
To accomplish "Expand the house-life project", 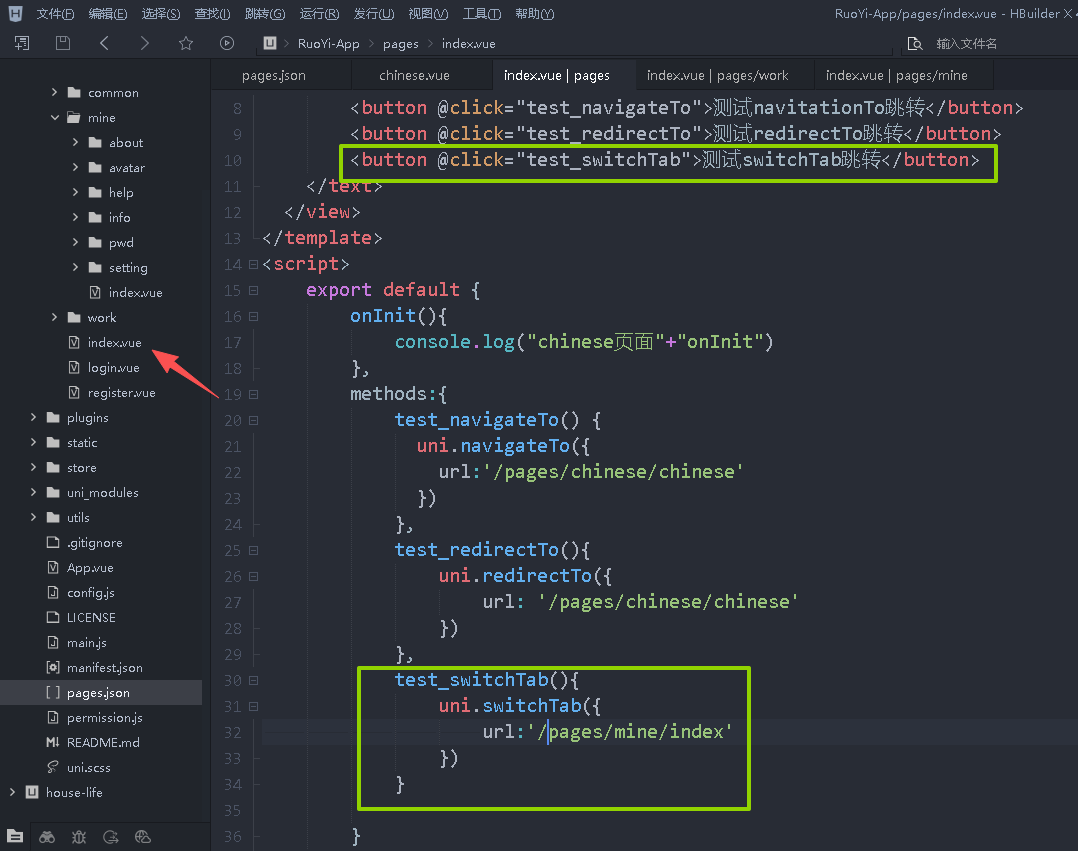I will (x=13, y=792).
